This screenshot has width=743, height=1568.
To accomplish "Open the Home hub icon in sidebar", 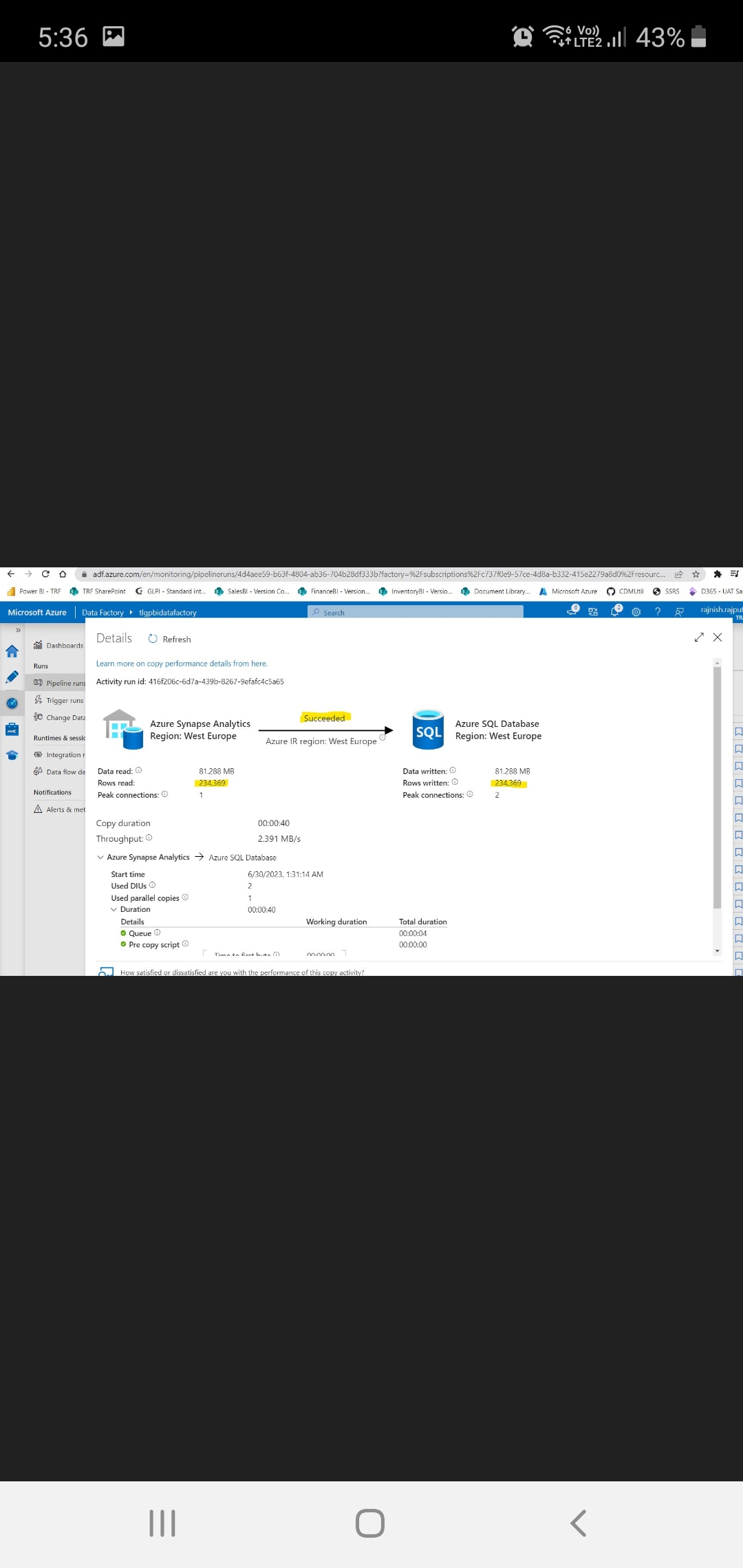I will click(x=12, y=651).
